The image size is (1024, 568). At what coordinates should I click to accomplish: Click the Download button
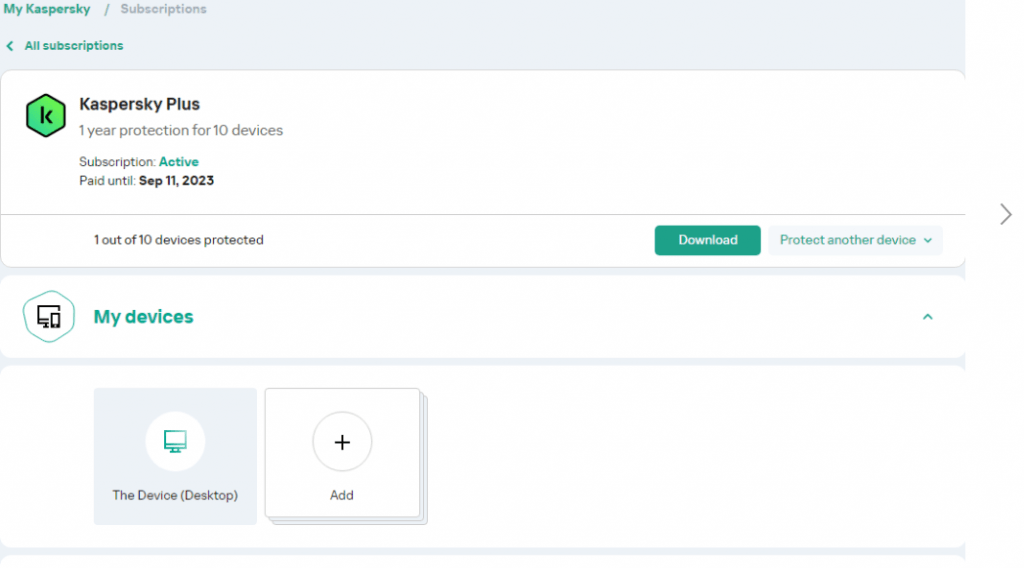pos(707,240)
